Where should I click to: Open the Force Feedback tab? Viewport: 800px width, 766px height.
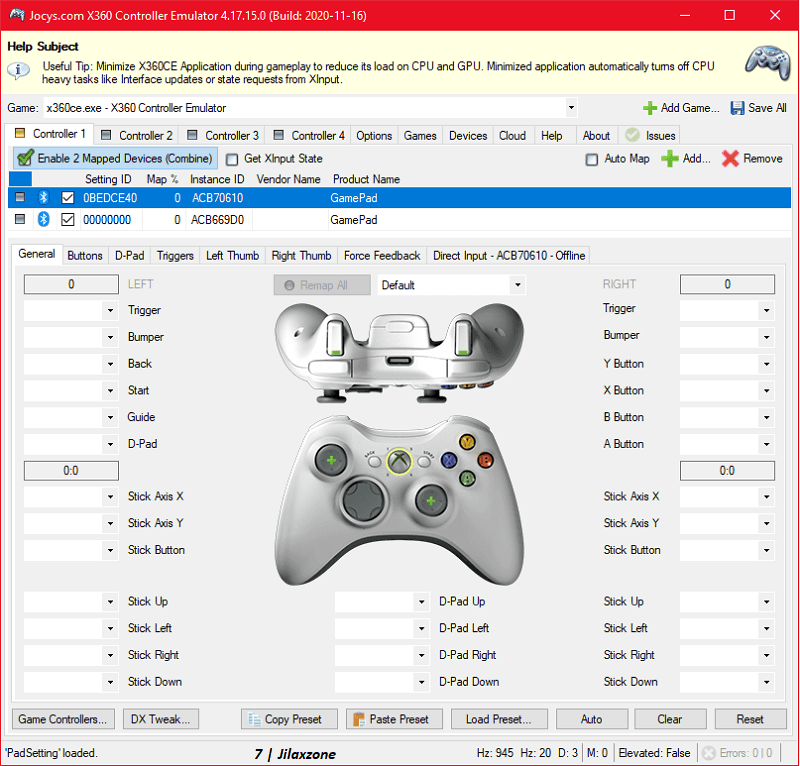pos(381,255)
